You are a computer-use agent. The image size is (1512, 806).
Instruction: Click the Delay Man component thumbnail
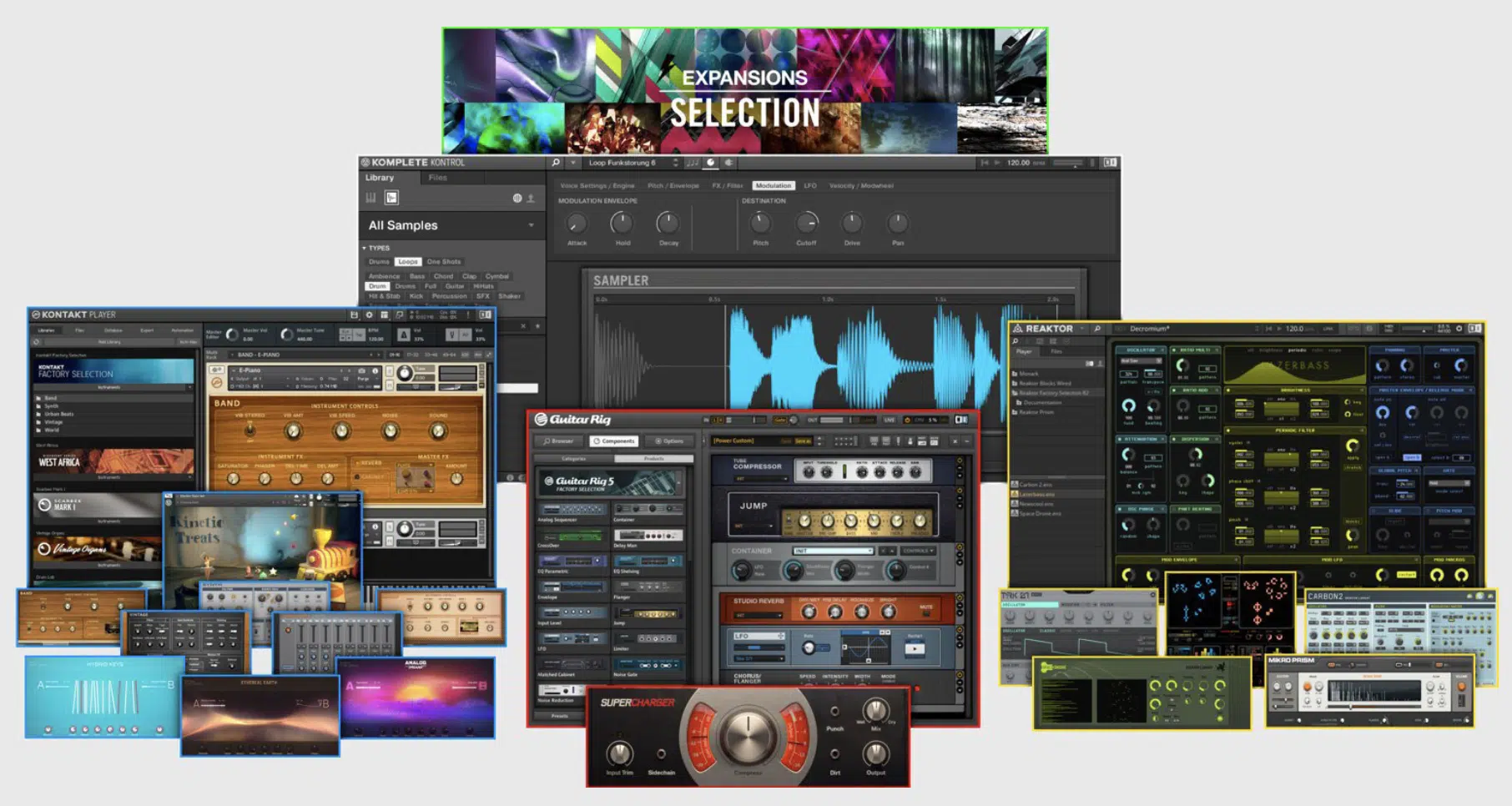click(648, 536)
